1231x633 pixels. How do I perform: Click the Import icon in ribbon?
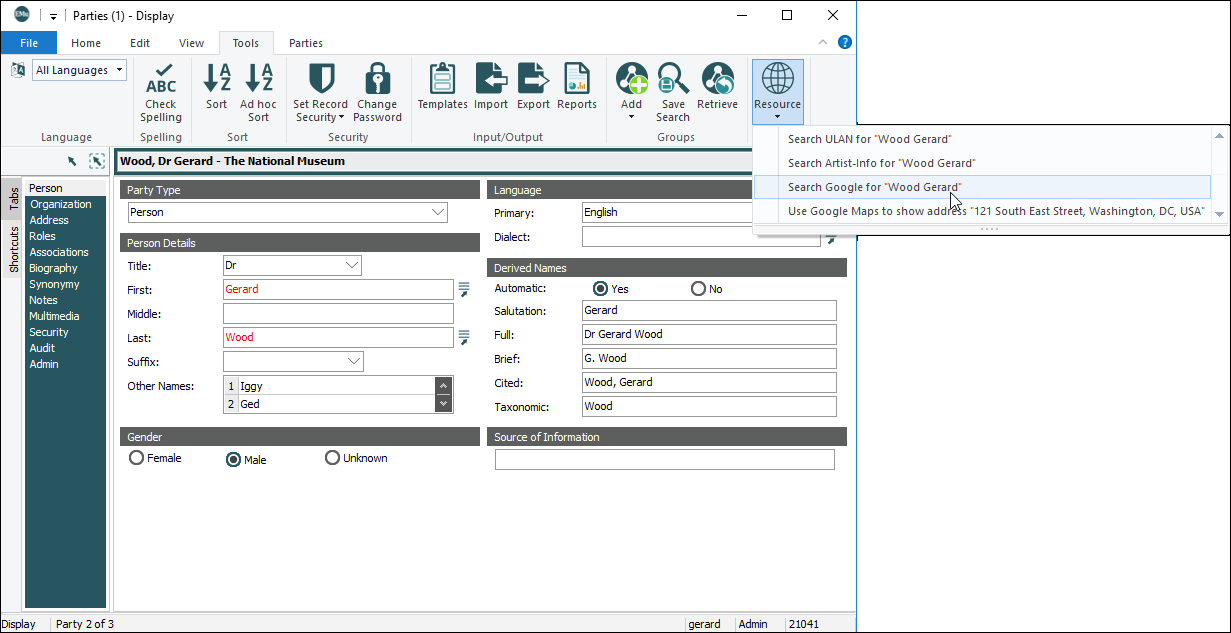491,80
